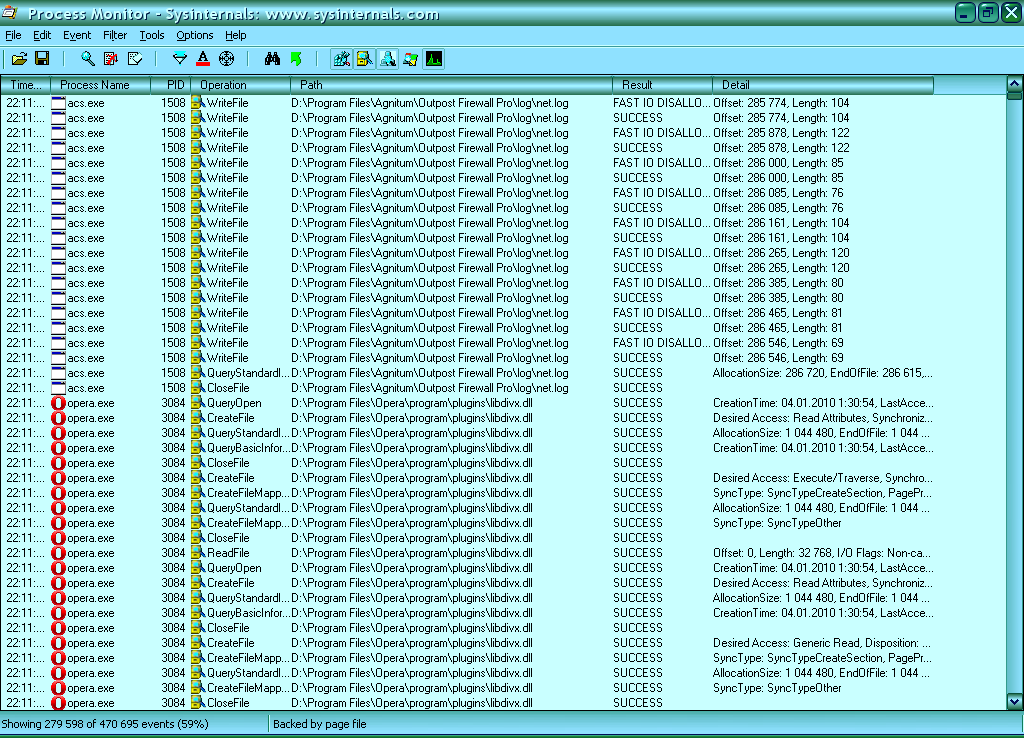Toggle Show File System Activity button
This screenshot has width=1024, height=738.
click(x=364, y=59)
